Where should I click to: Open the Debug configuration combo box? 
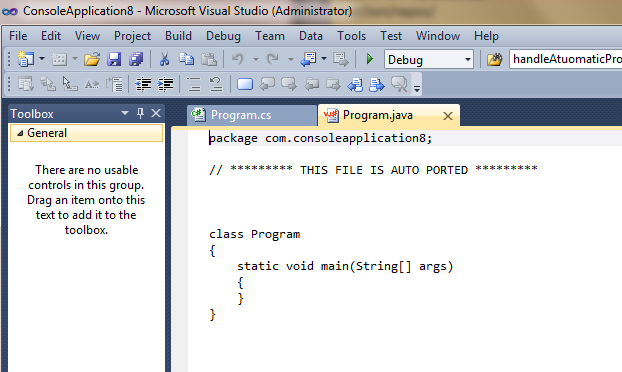(429, 59)
